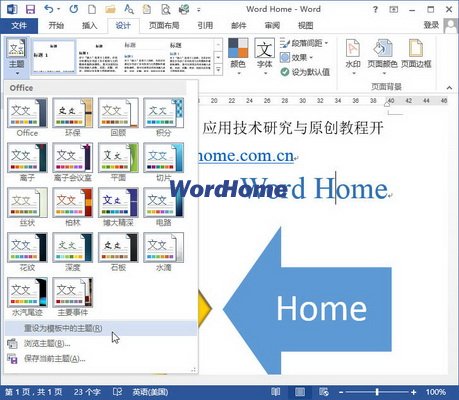
Task: Switch to the References (引用) tab
Action: 205,26
